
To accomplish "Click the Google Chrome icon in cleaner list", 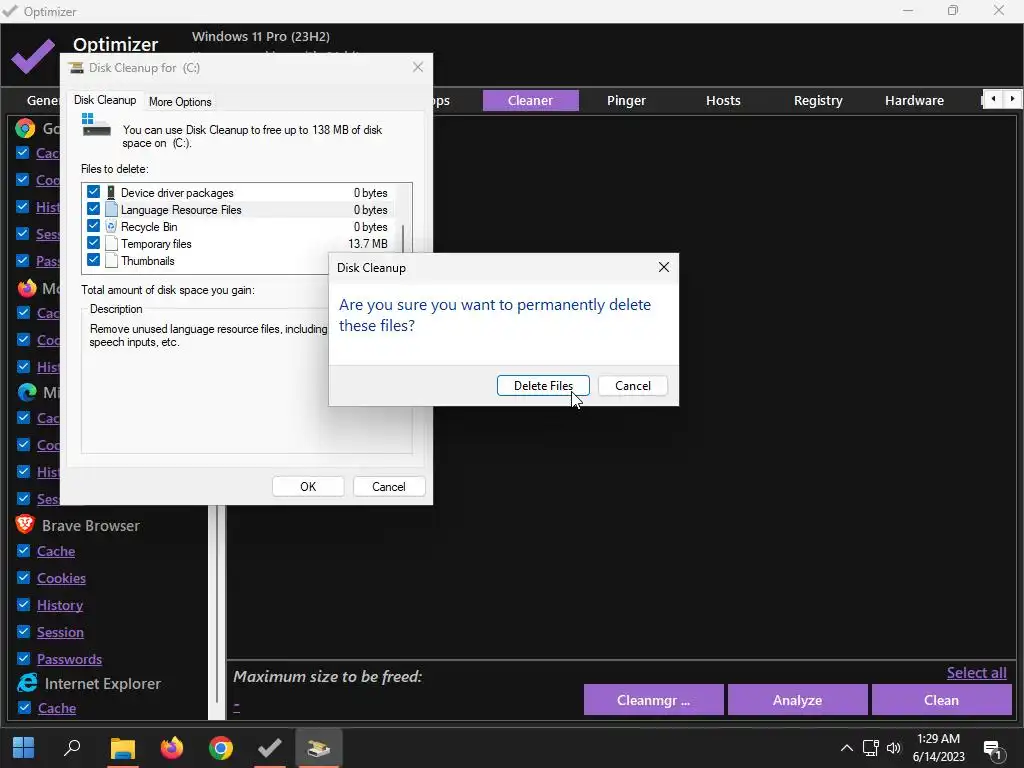I will (25, 128).
